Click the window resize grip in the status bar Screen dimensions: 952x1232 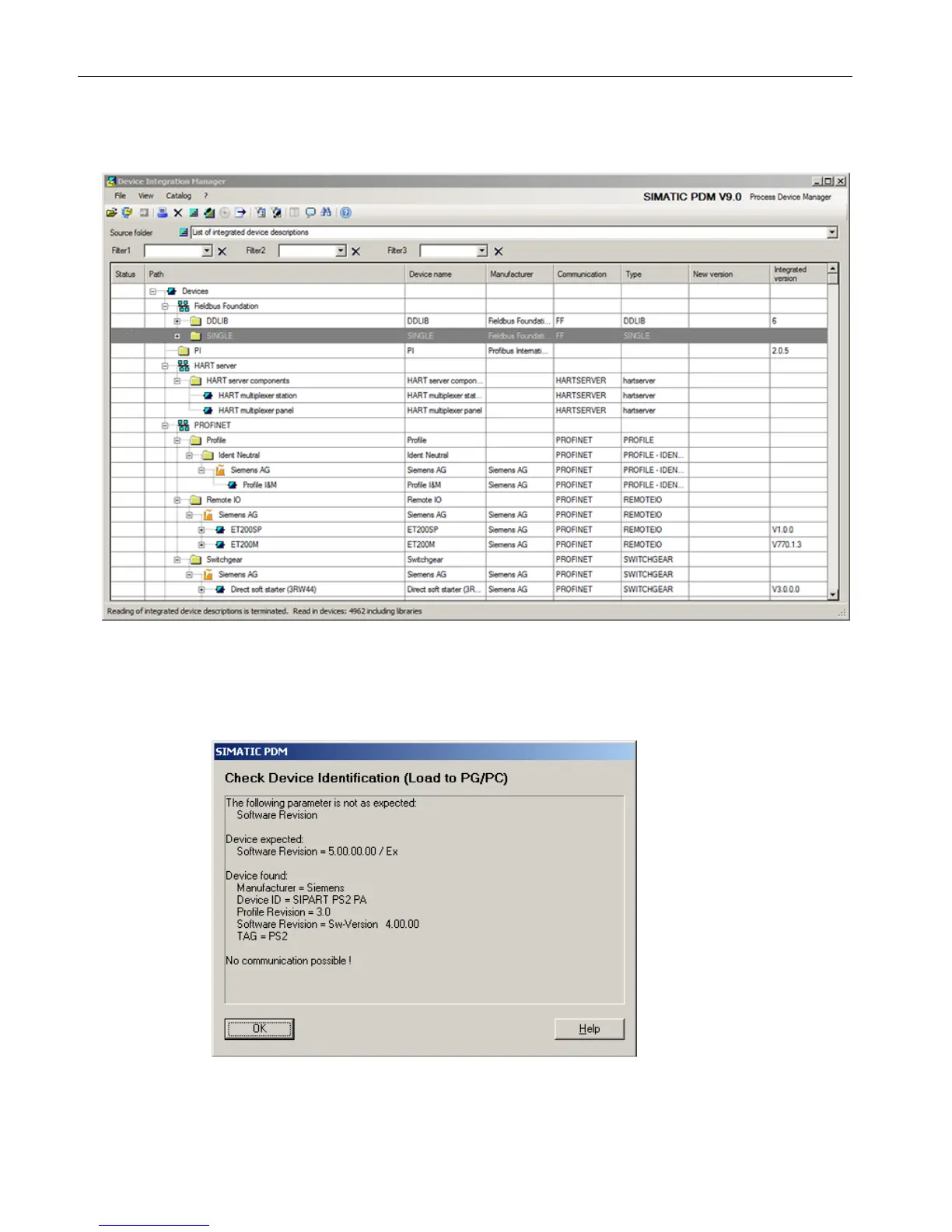coord(841,612)
